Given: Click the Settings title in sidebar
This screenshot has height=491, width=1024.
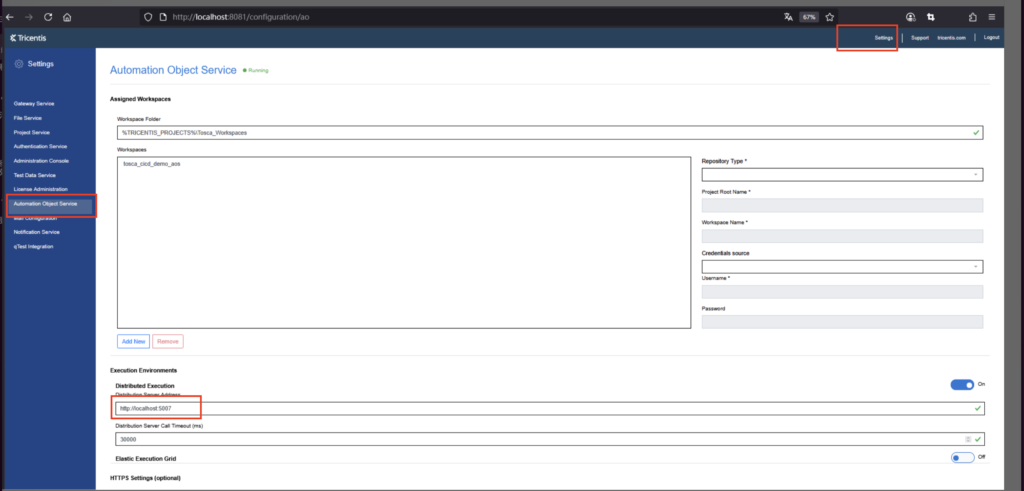Looking at the screenshot, I should [x=40, y=64].
